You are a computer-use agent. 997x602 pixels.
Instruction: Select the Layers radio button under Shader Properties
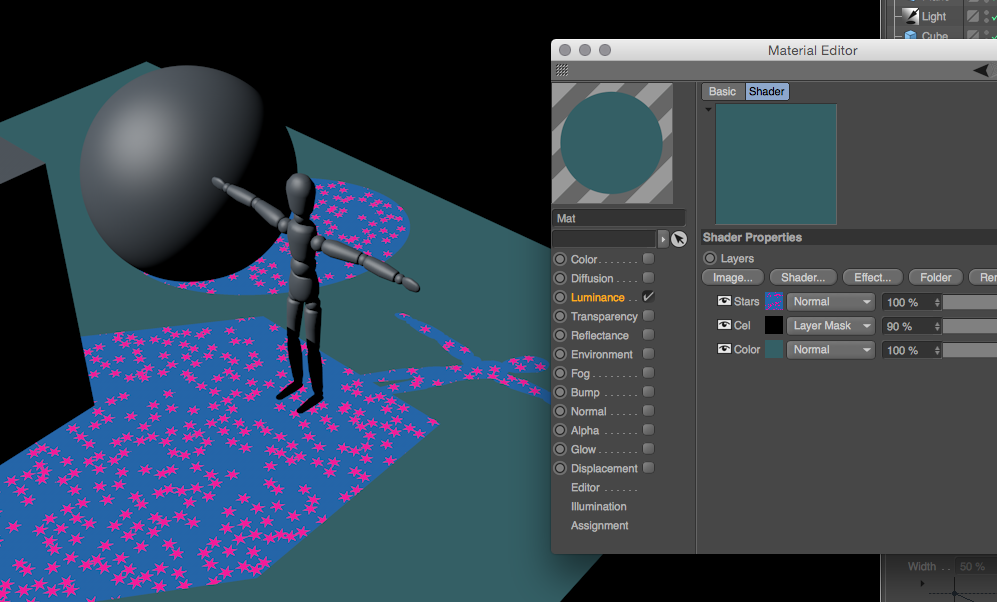pos(711,258)
